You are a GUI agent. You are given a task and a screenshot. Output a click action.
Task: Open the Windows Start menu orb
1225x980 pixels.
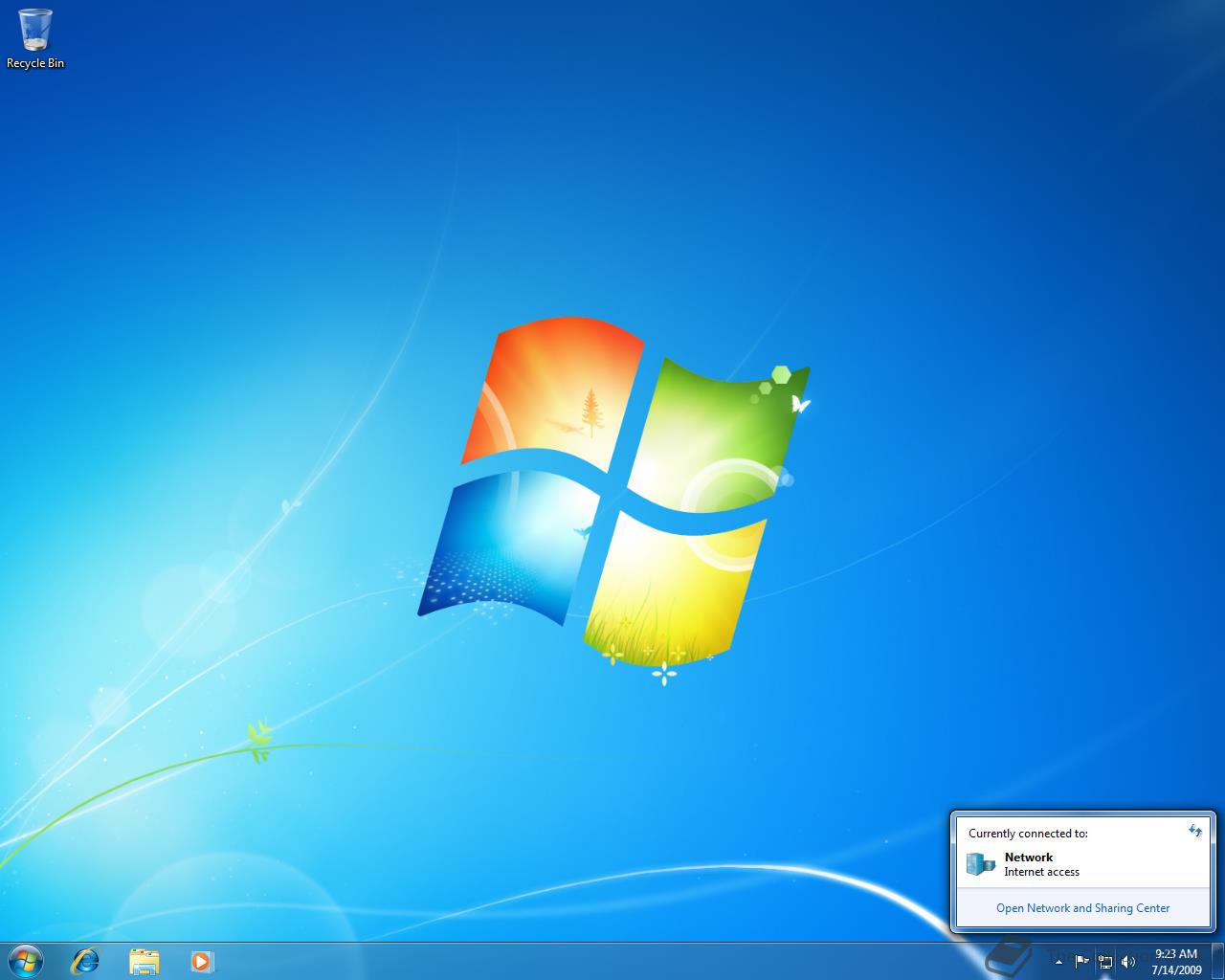[x=26, y=961]
